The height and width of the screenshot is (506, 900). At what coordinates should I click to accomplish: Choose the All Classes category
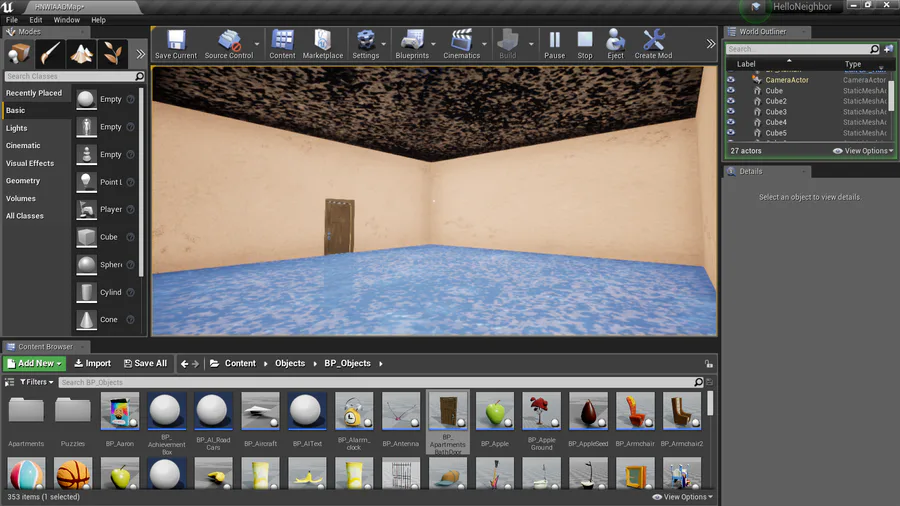coord(36,216)
